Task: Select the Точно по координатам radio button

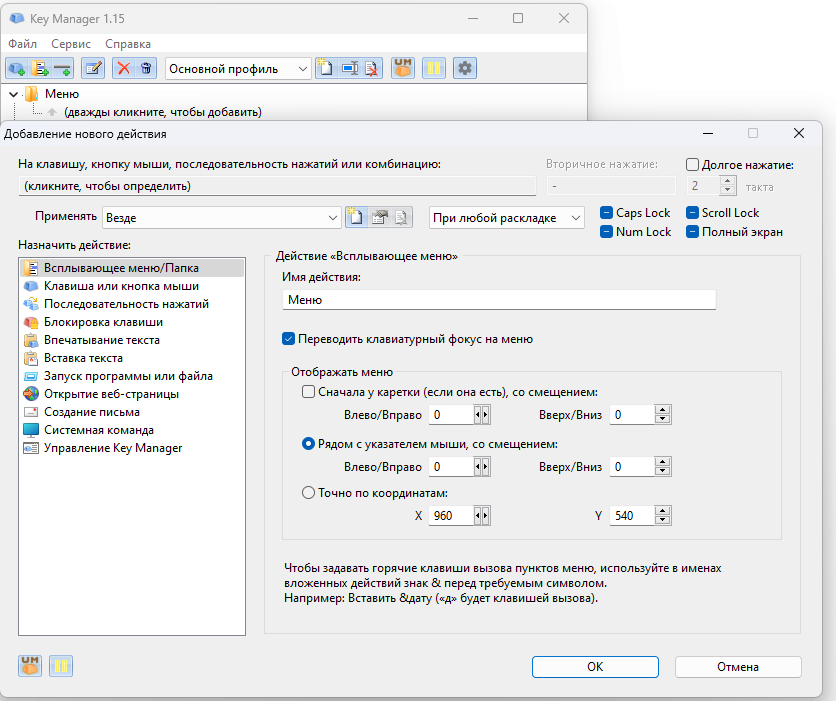Action: coord(308,492)
